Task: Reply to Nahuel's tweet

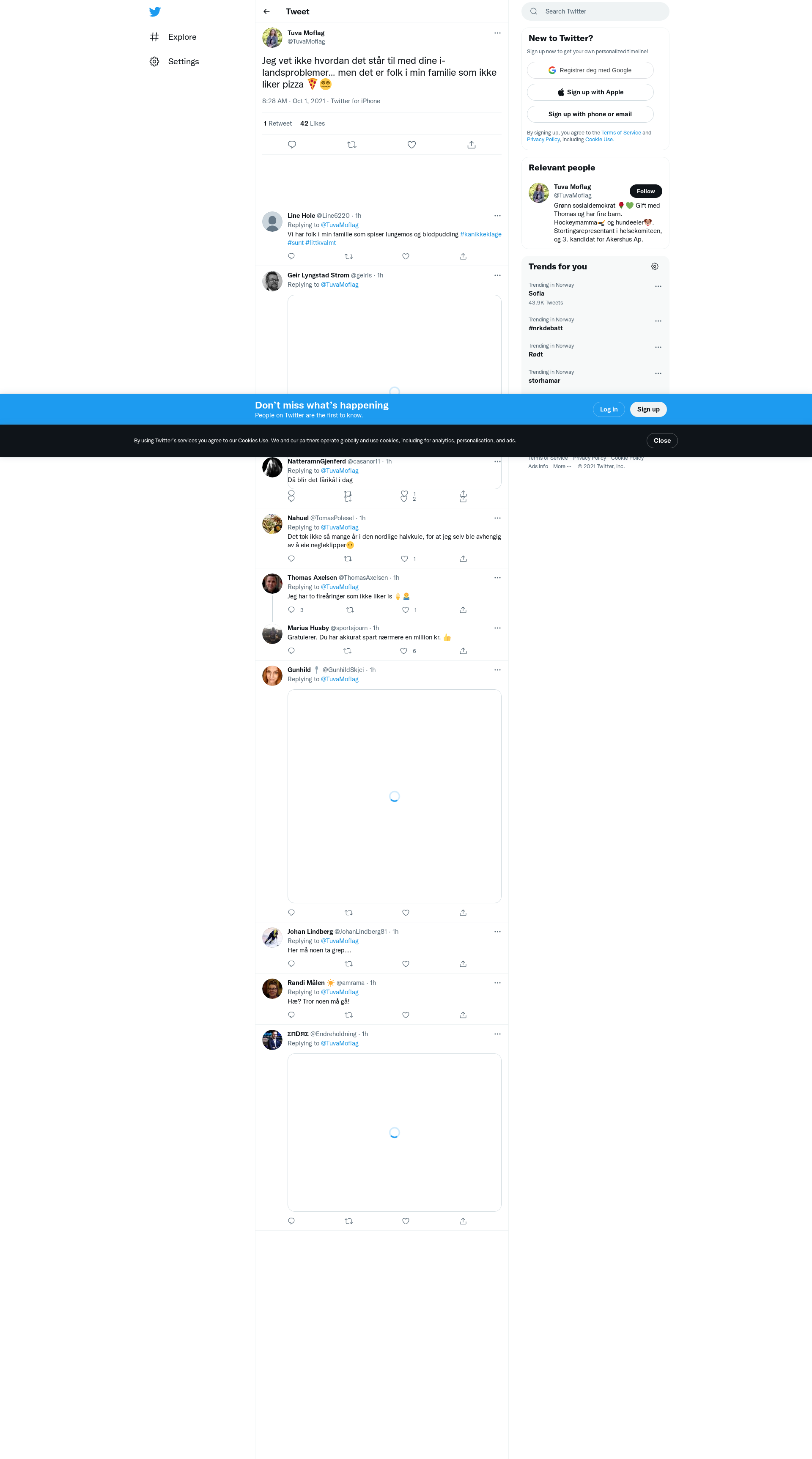Action: 291,559
